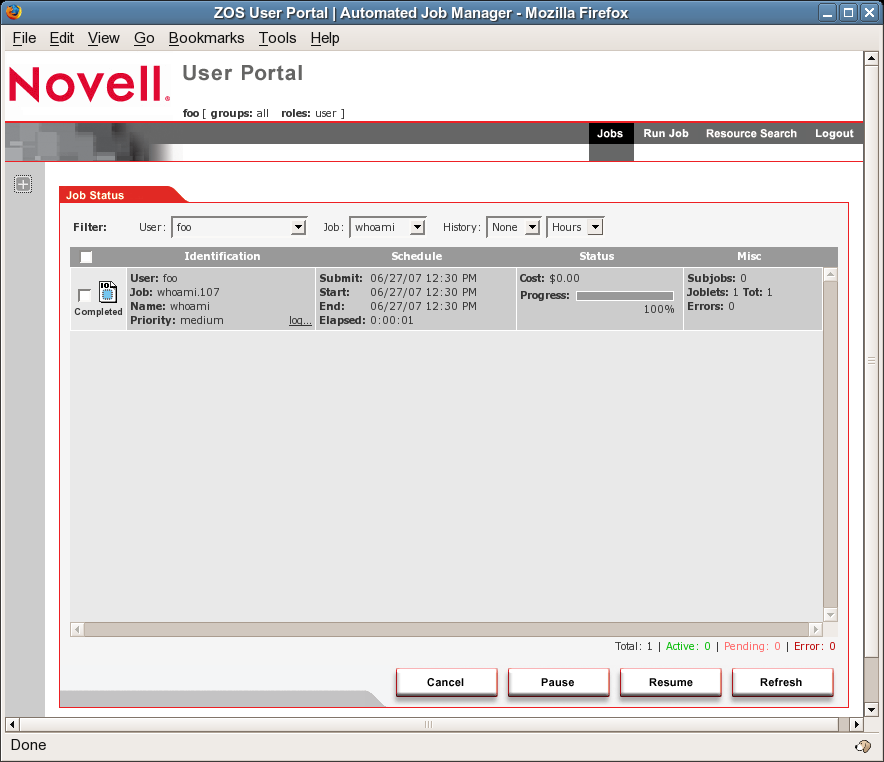This screenshot has height=762, width=884.
Task: Click the Identification column header
Action: tap(222, 256)
